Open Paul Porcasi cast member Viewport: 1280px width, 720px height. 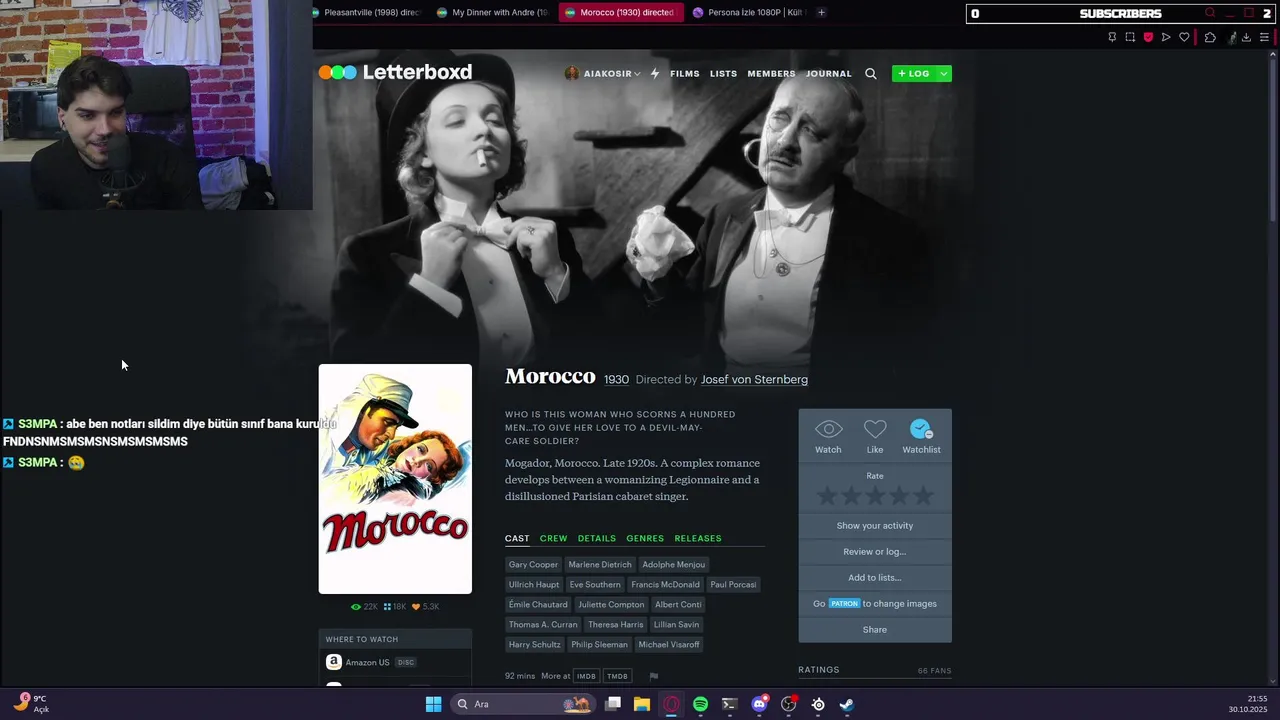click(x=733, y=584)
